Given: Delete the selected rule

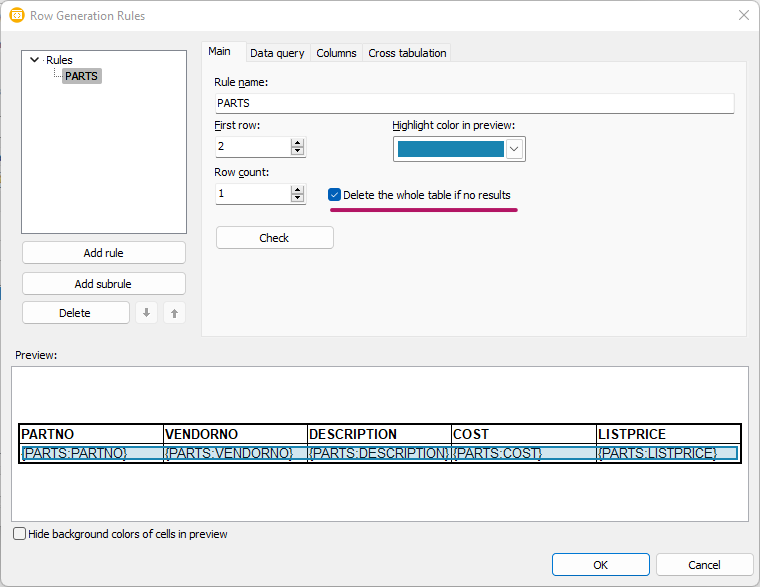Looking at the screenshot, I should point(76,313).
